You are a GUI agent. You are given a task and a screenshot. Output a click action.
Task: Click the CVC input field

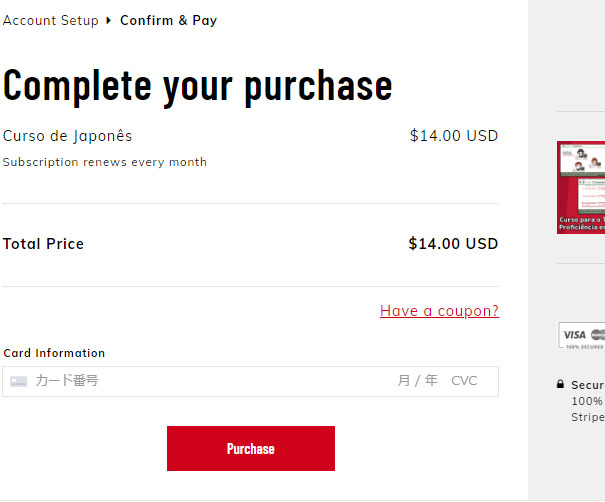pyautogui.click(x=464, y=381)
